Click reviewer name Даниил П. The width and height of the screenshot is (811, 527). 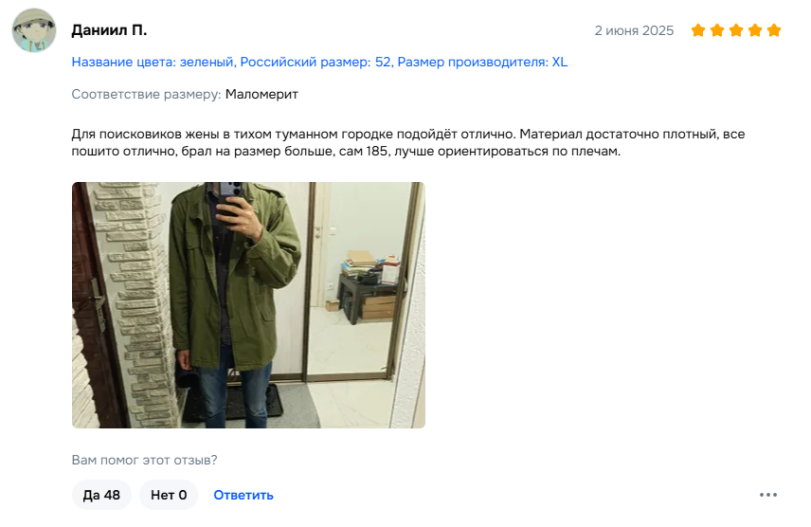(x=109, y=30)
